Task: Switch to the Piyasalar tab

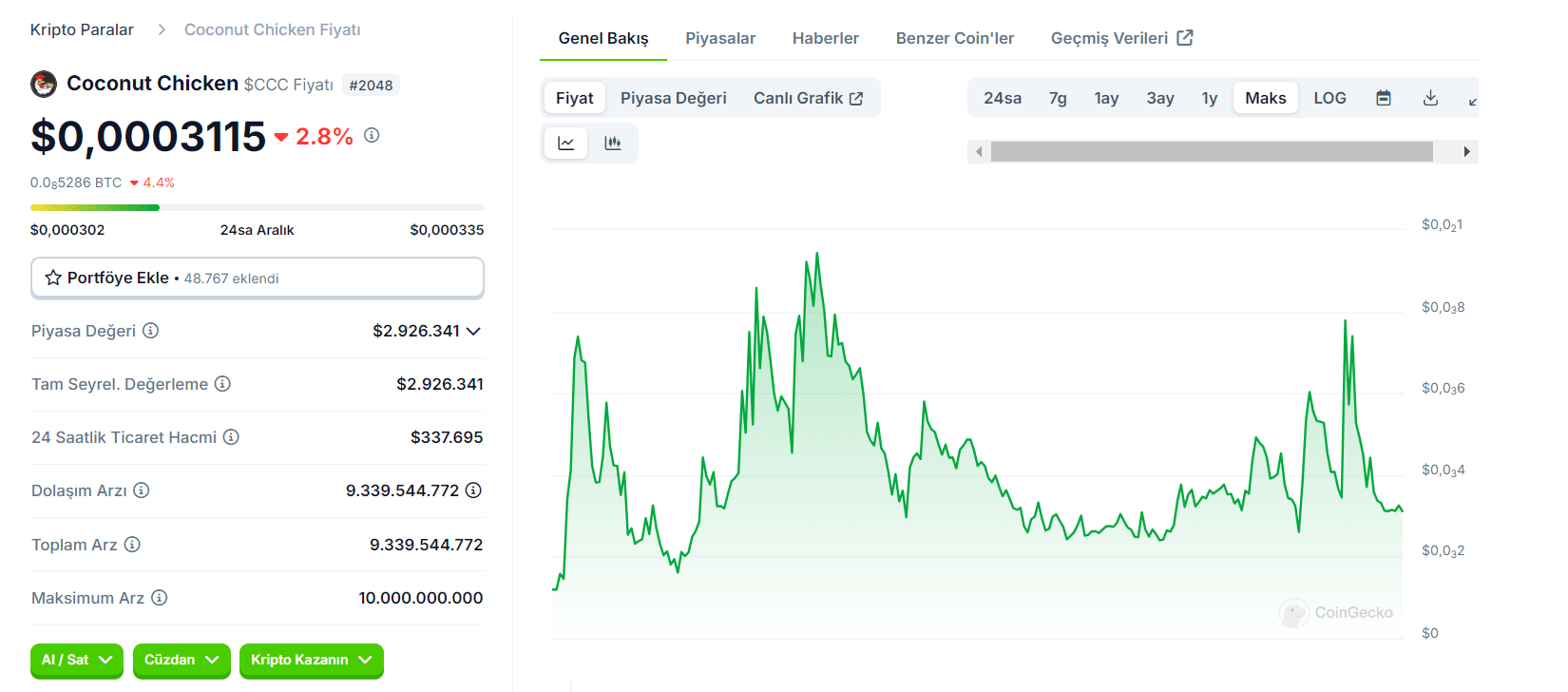Action: click(720, 38)
